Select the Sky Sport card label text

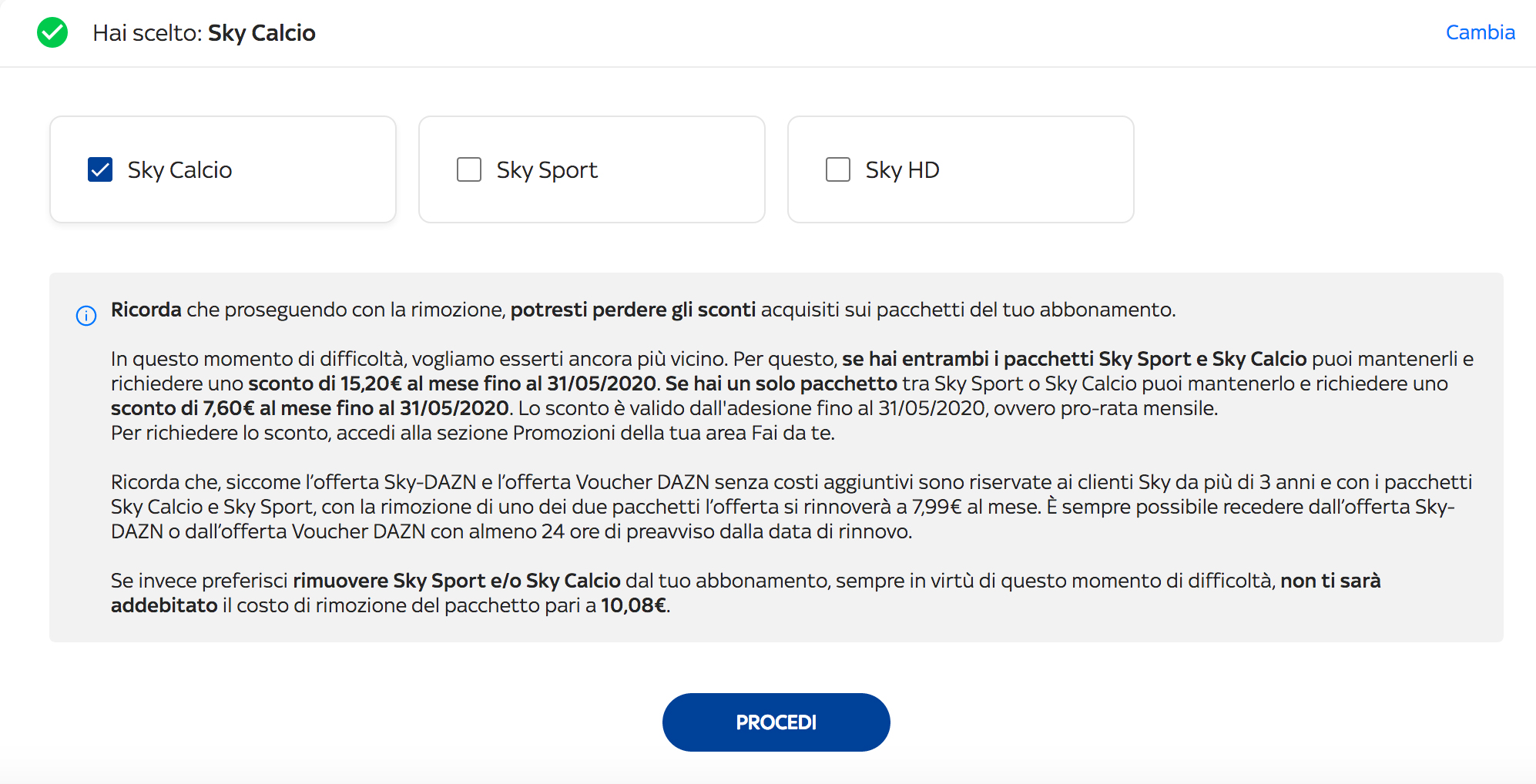click(547, 169)
